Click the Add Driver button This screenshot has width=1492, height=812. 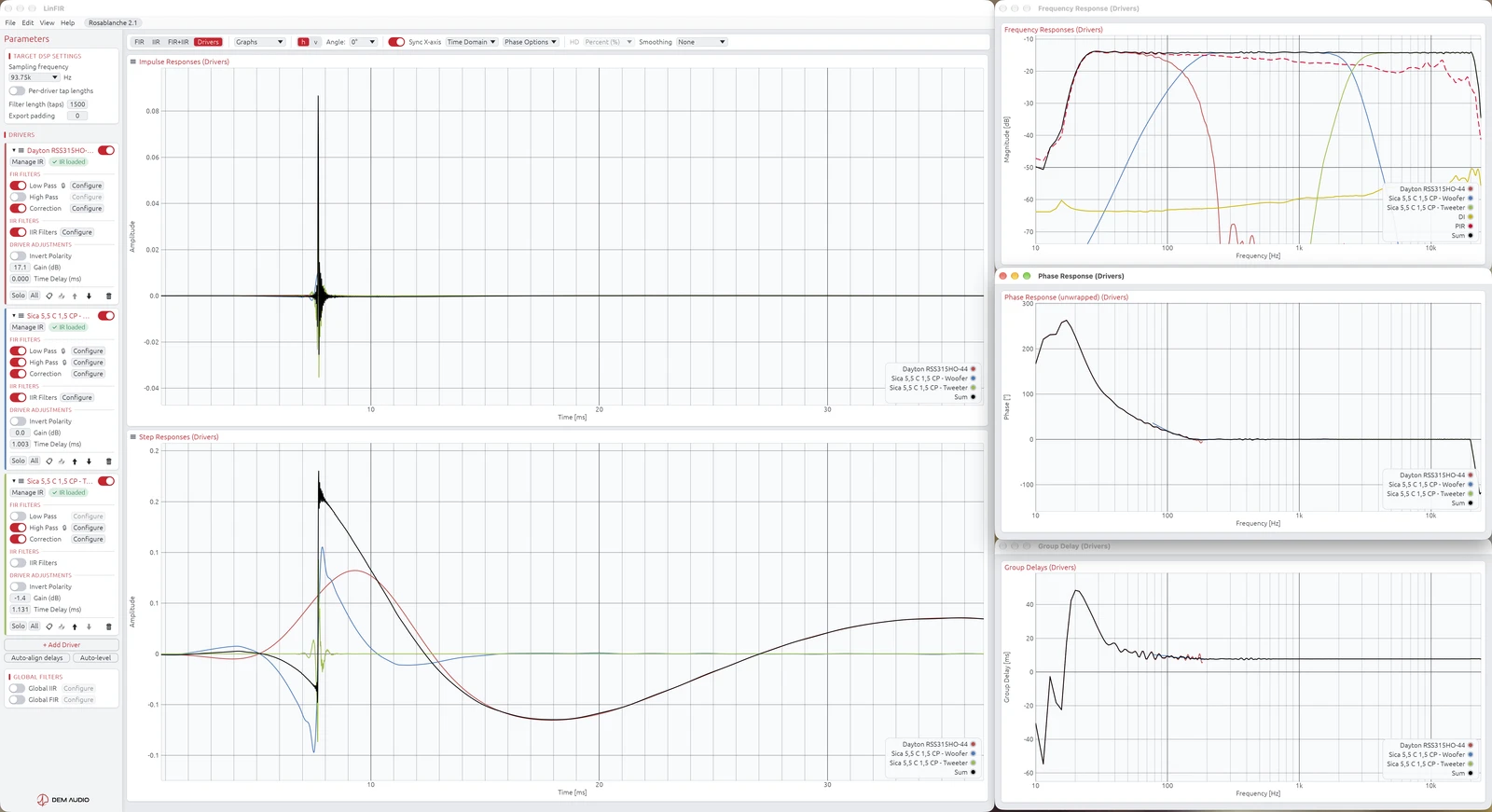62,644
